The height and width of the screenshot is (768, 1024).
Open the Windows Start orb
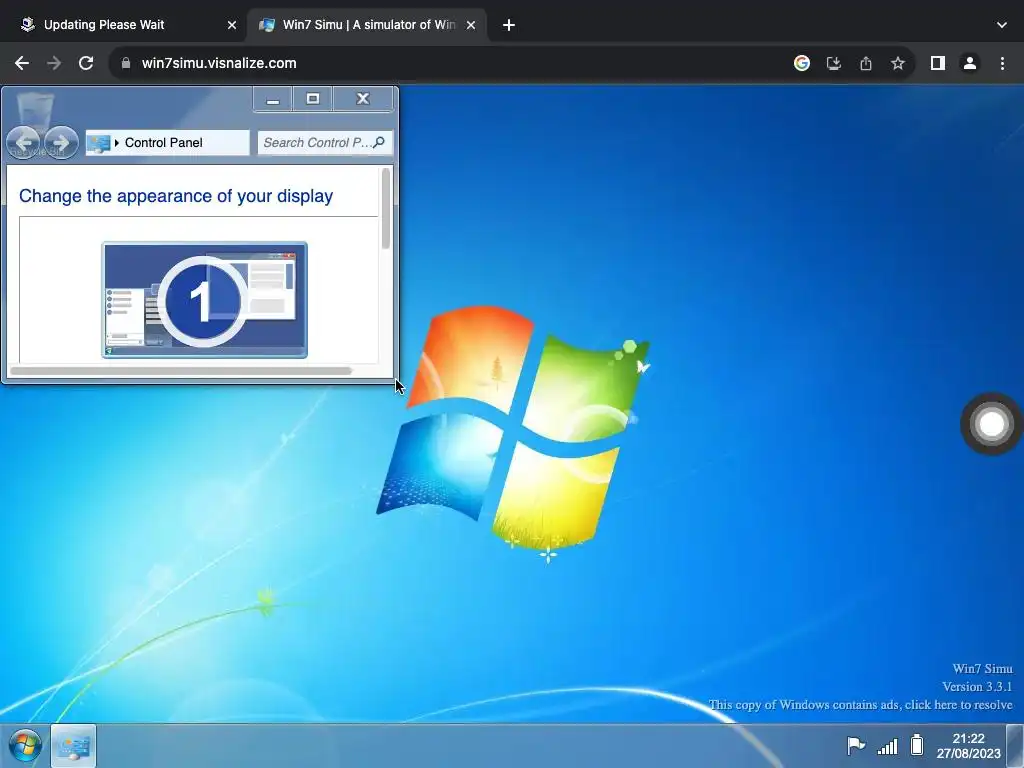pyautogui.click(x=25, y=745)
